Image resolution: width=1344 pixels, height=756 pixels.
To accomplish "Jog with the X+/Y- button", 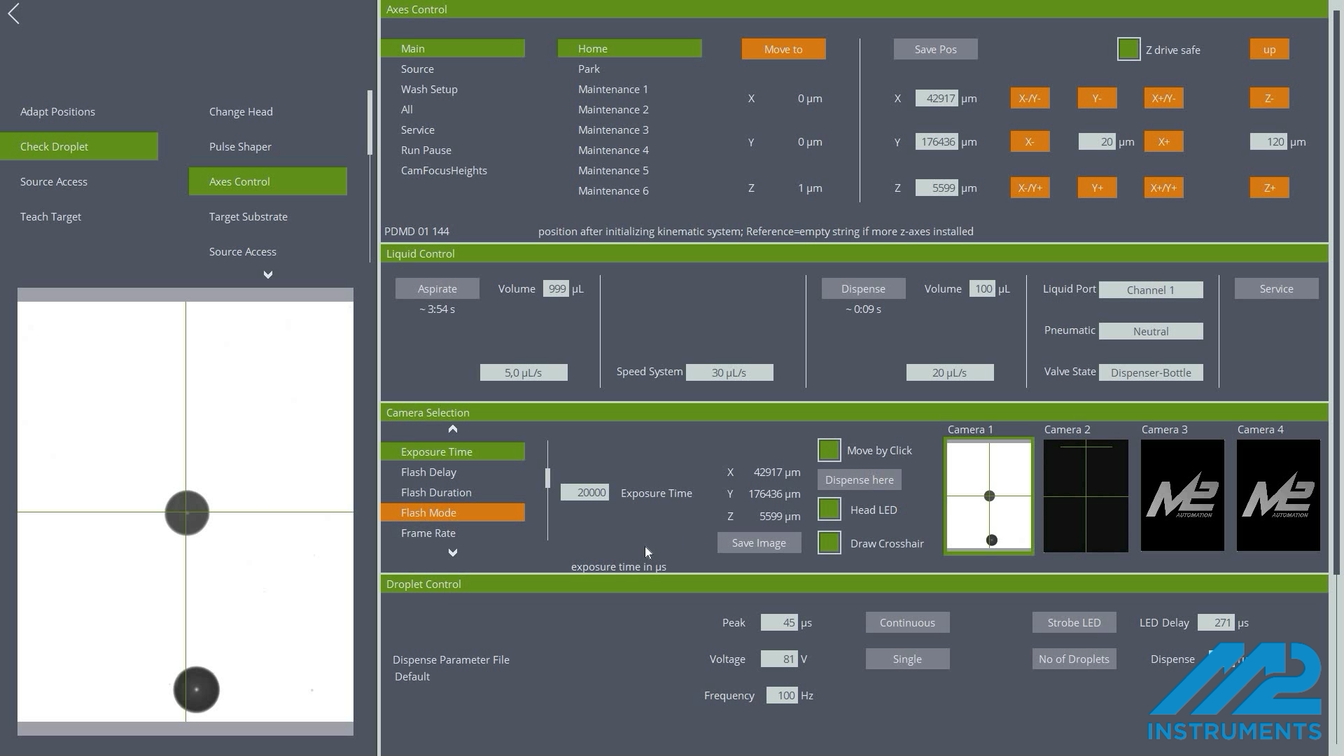I will [1164, 98].
